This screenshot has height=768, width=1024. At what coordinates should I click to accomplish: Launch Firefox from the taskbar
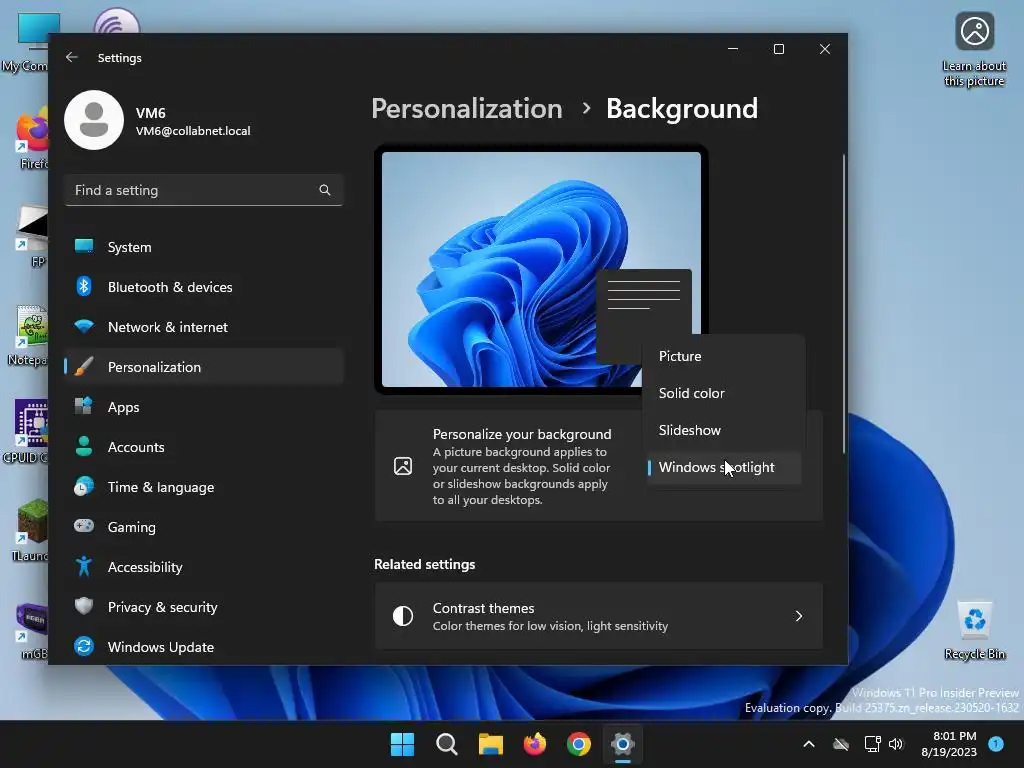pyautogui.click(x=535, y=744)
